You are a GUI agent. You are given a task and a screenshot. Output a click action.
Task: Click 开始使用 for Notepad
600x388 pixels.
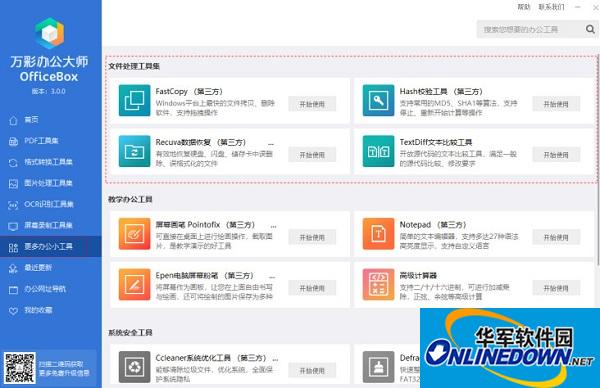click(556, 237)
